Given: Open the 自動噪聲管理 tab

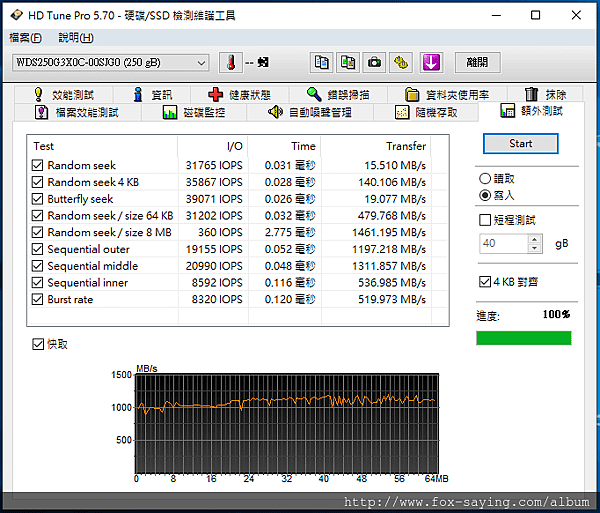Looking at the screenshot, I should (x=310, y=112).
